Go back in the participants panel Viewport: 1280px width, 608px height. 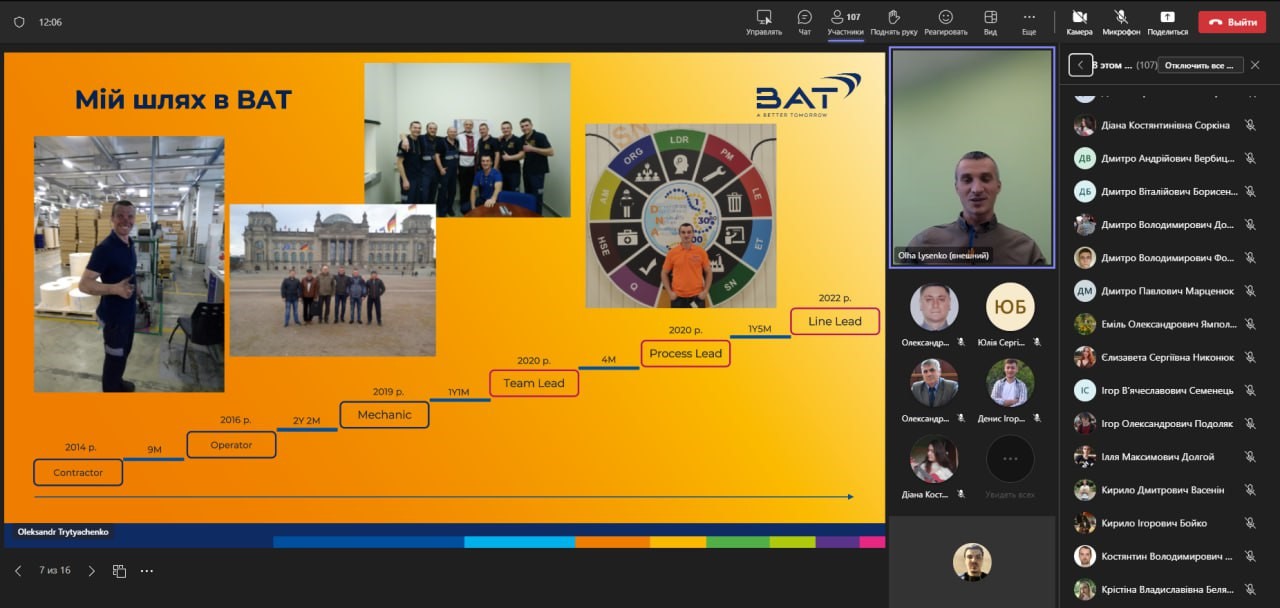pyautogui.click(x=1080, y=65)
